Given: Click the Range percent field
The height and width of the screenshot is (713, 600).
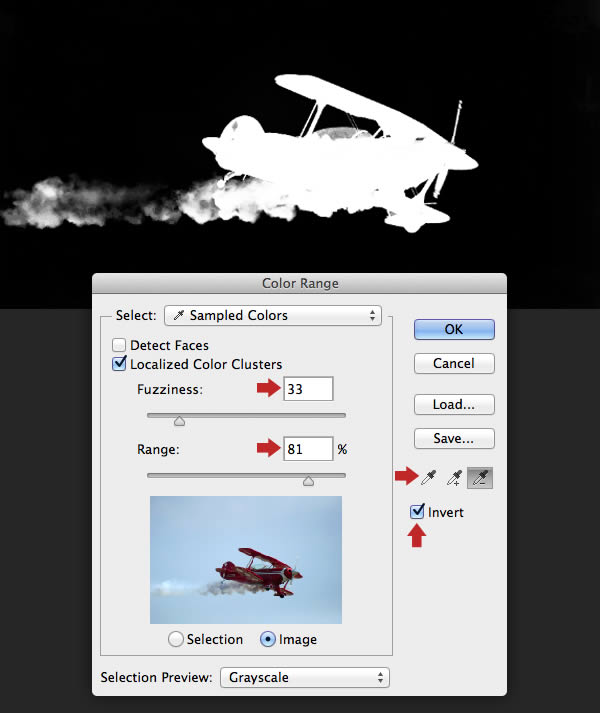Looking at the screenshot, I should pyautogui.click(x=308, y=449).
